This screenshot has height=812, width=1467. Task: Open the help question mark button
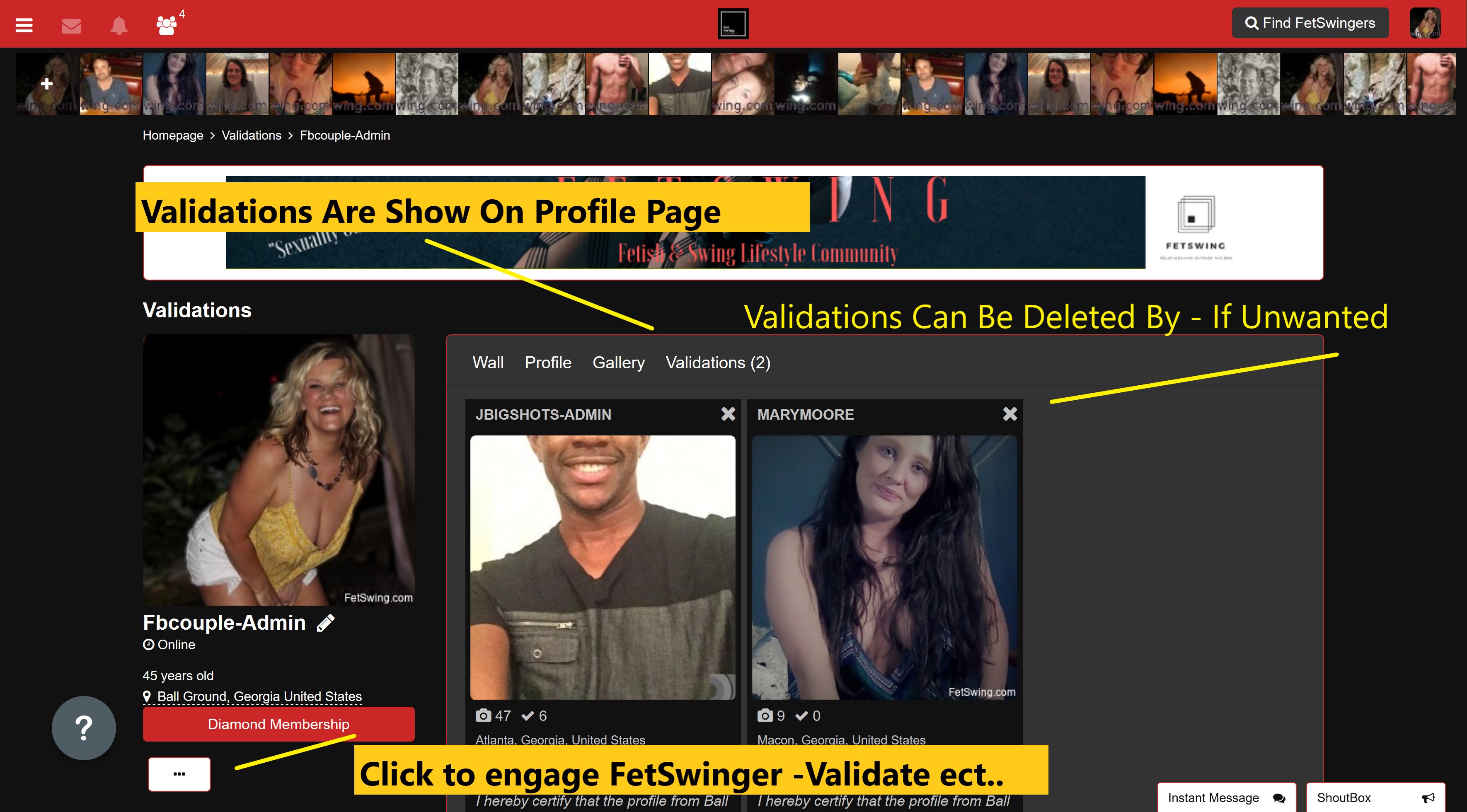coord(84,728)
